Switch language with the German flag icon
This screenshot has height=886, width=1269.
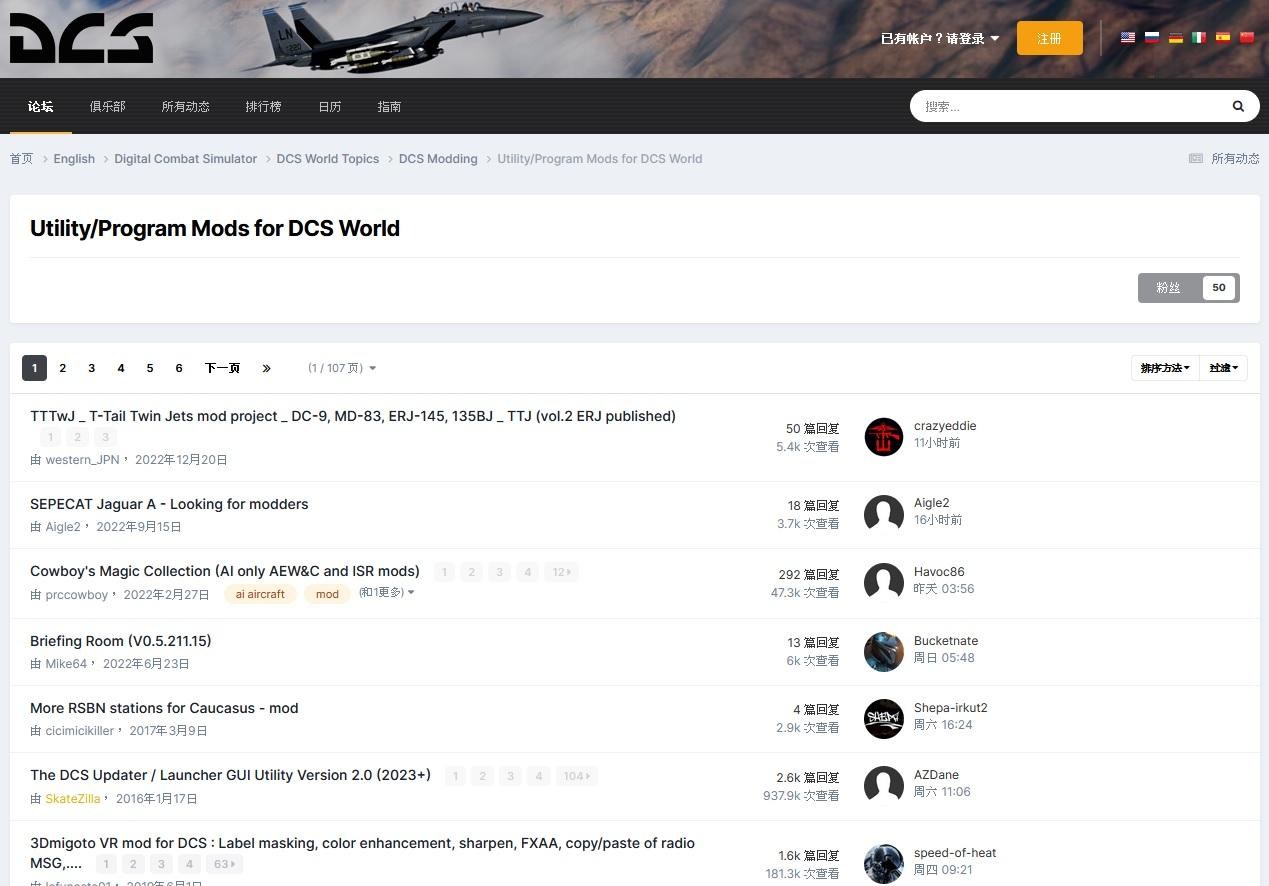pos(1176,38)
